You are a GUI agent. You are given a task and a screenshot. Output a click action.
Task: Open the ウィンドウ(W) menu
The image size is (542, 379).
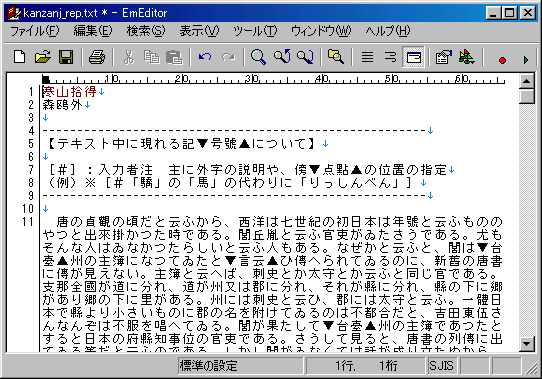click(321, 31)
